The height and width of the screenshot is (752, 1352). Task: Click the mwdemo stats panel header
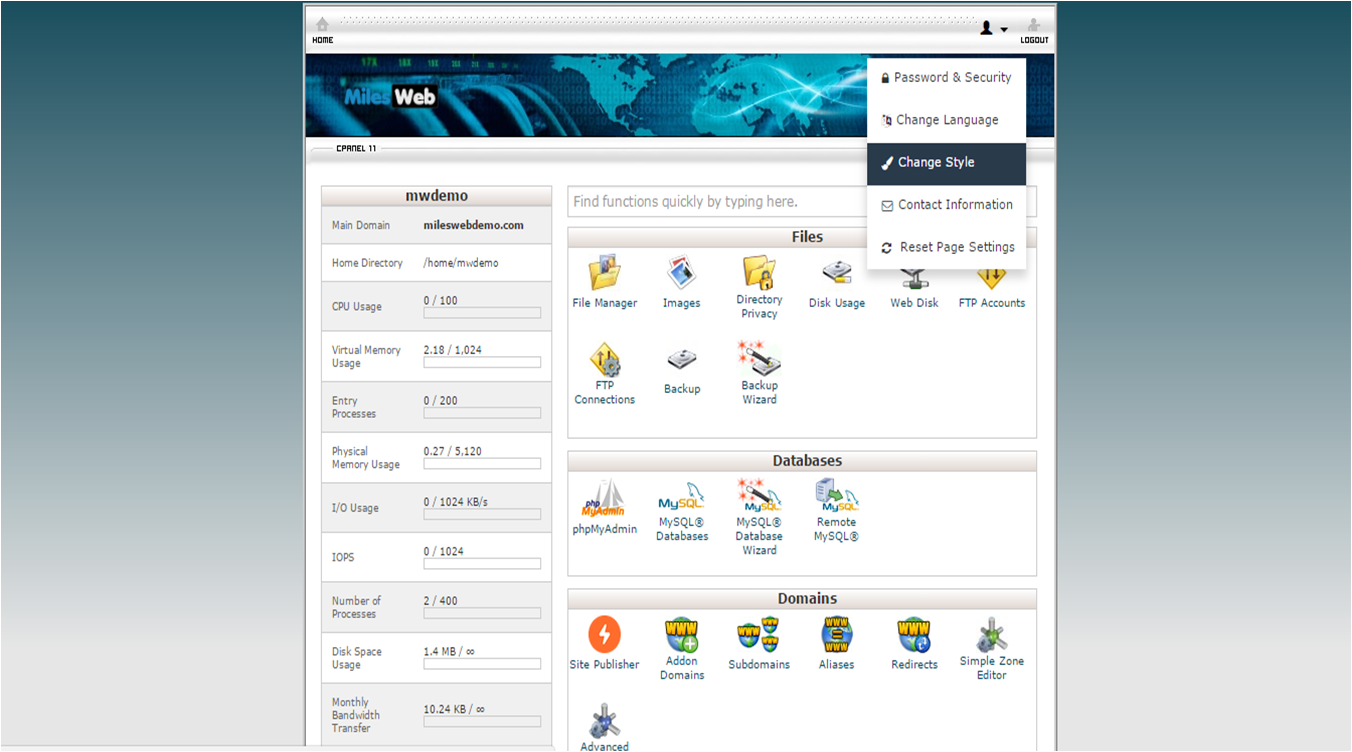click(x=436, y=196)
